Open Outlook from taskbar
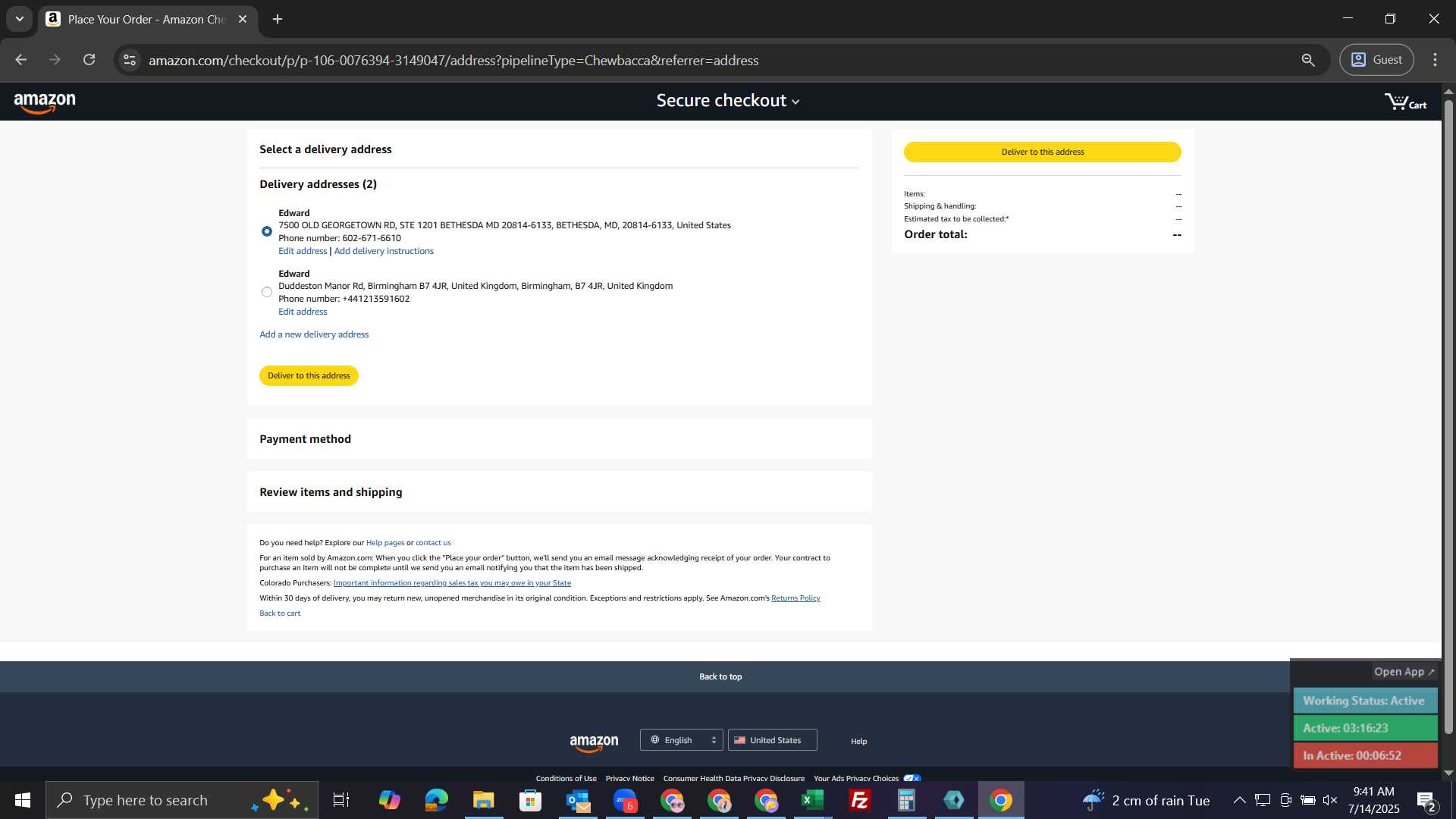Screen dimensions: 1456x819 tap(578, 800)
